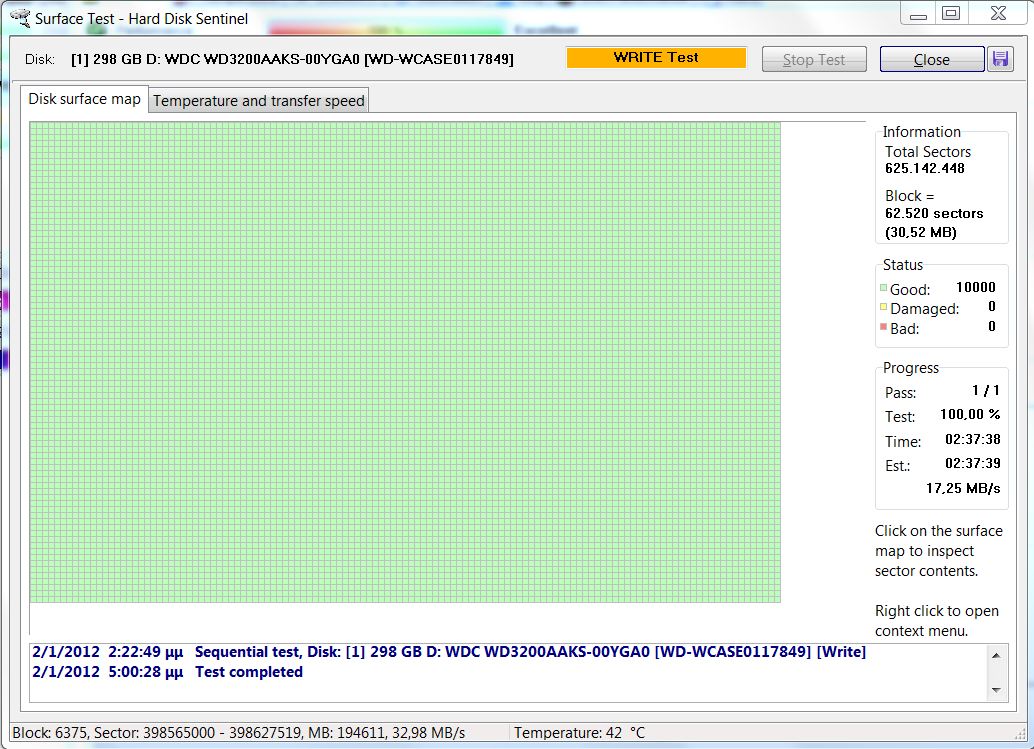Click the 'Block: 6375, Sector' status bar entry
The image size is (1034, 749).
(239, 733)
